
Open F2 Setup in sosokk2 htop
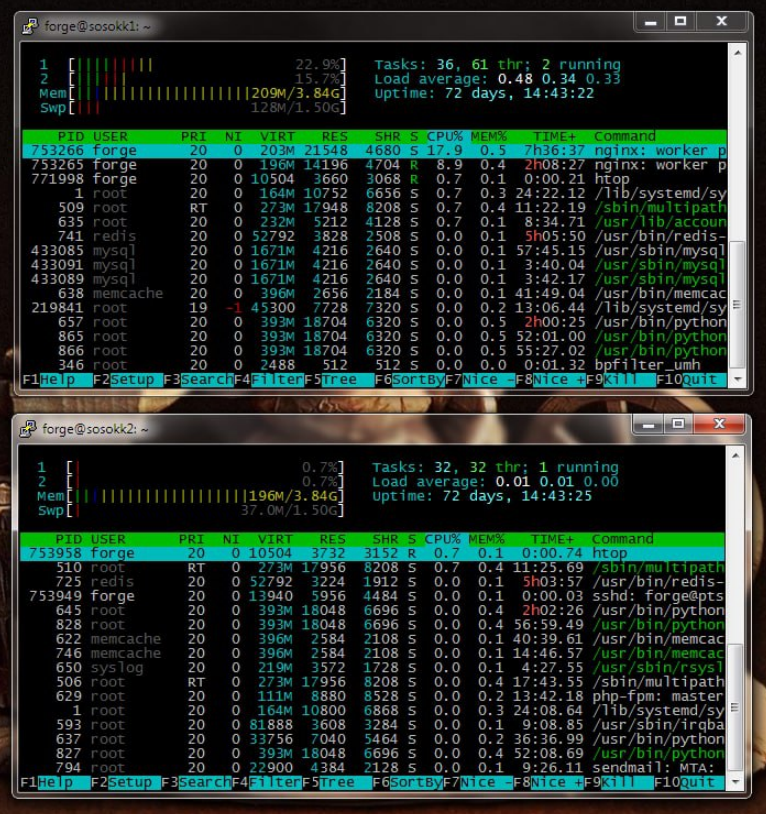tap(126, 782)
